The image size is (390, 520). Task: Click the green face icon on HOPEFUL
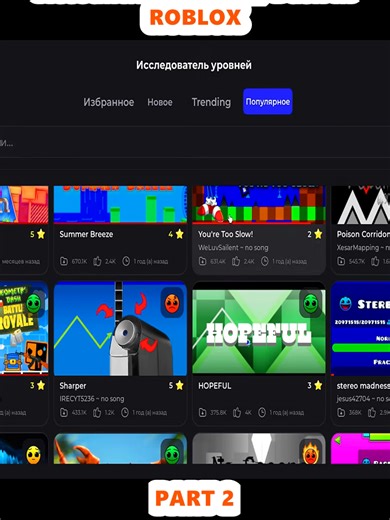(311, 303)
